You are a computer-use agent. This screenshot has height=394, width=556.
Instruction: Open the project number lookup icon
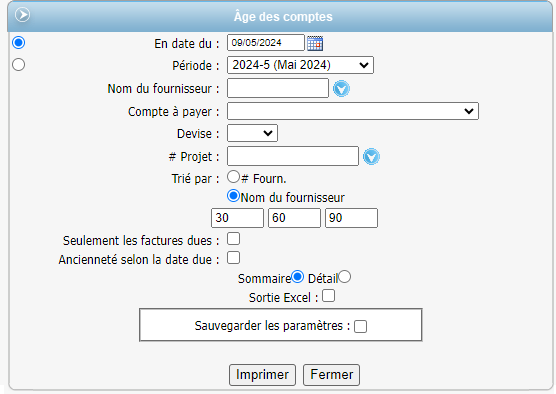point(371,156)
